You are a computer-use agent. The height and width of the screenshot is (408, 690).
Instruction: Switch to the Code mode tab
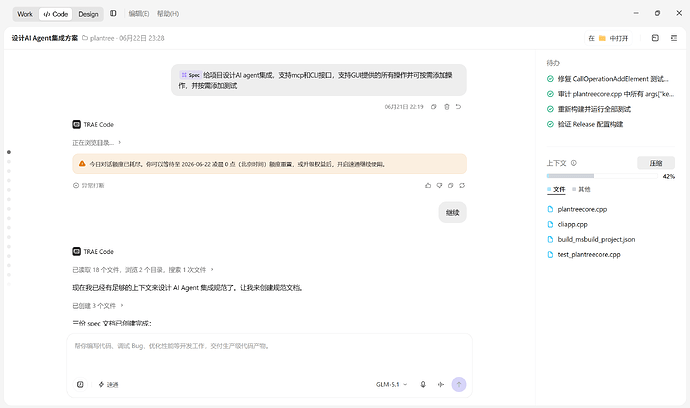tap(56, 14)
